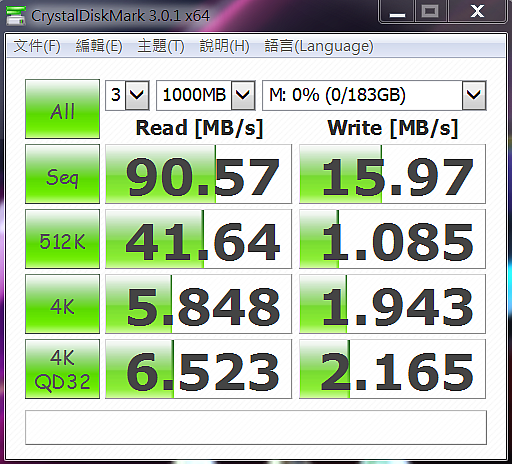The width and height of the screenshot is (512, 464).
Task: Run all benchmarks with the All button
Action: (x=62, y=109)
